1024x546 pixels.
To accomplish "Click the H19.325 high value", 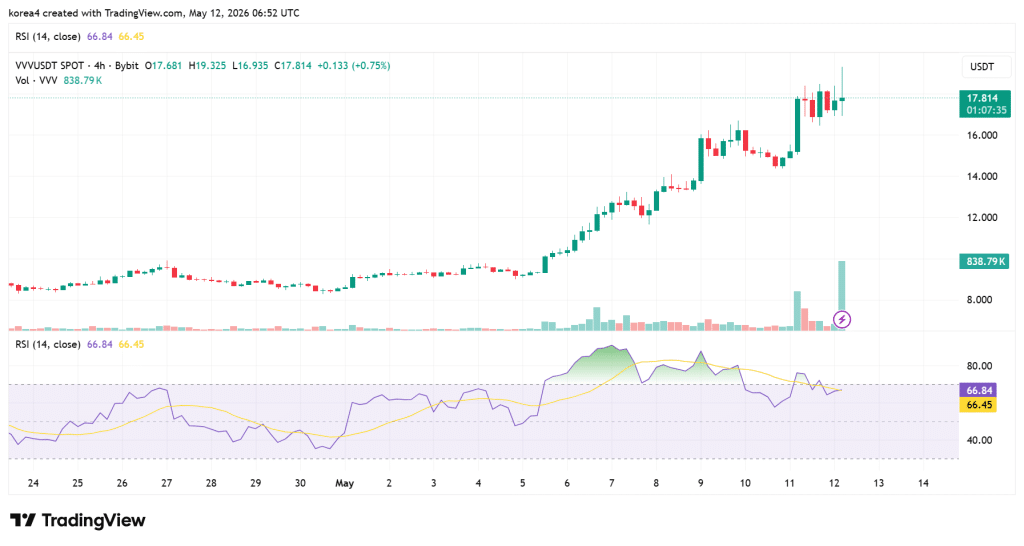I will click(207, 65).
